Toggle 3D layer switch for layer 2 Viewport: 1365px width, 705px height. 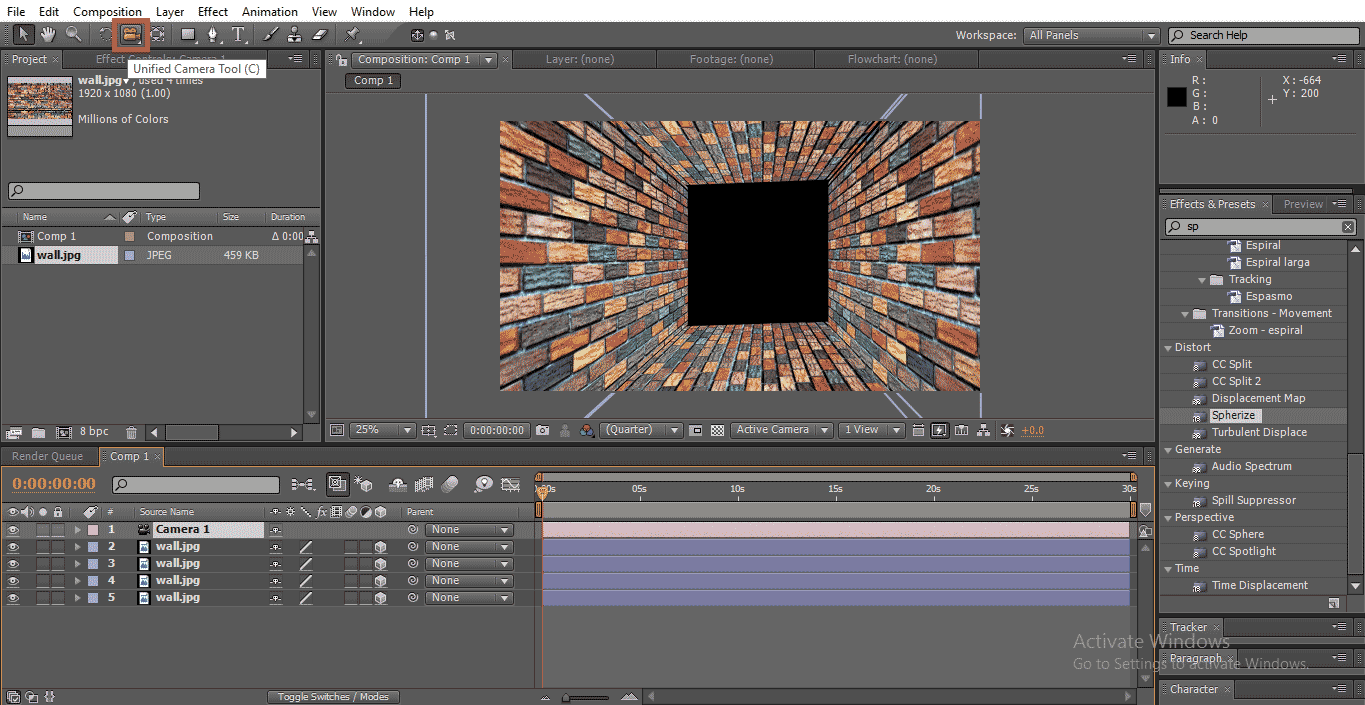380,547
